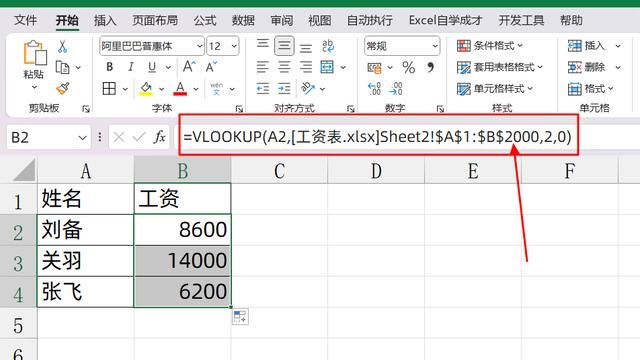Toggle the Middle Align button
The image size is (640, 360).
(x=284, y=45)
